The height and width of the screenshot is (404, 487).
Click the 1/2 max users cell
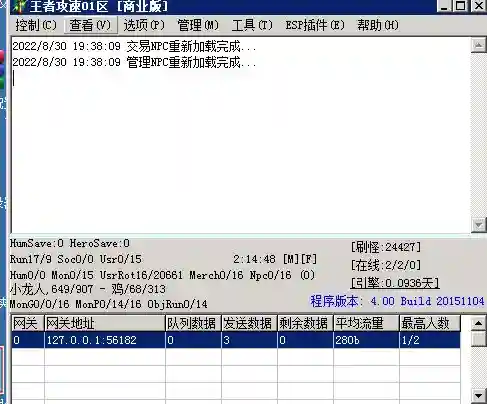click(x=430, y=340)
